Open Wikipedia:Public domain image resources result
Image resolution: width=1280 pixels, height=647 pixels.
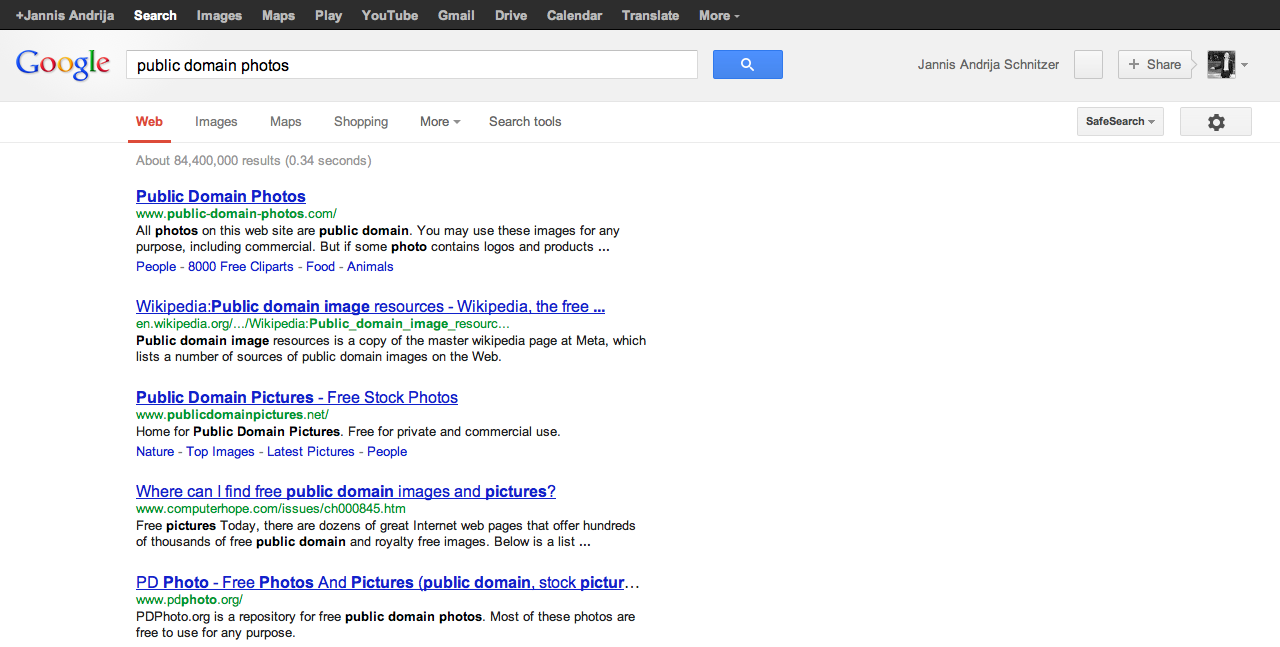pos(370,307)
